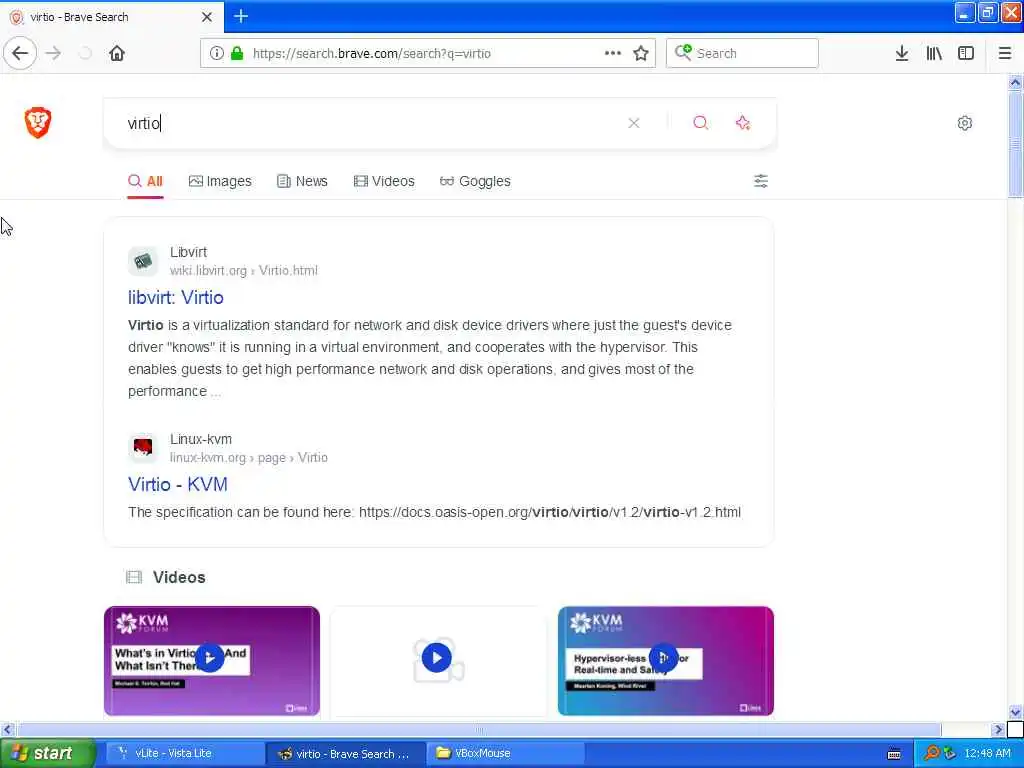Click the Libvirt result favicon
Image resolution: width=1024 pixels, height=768 pixels.
click(143, 261)
